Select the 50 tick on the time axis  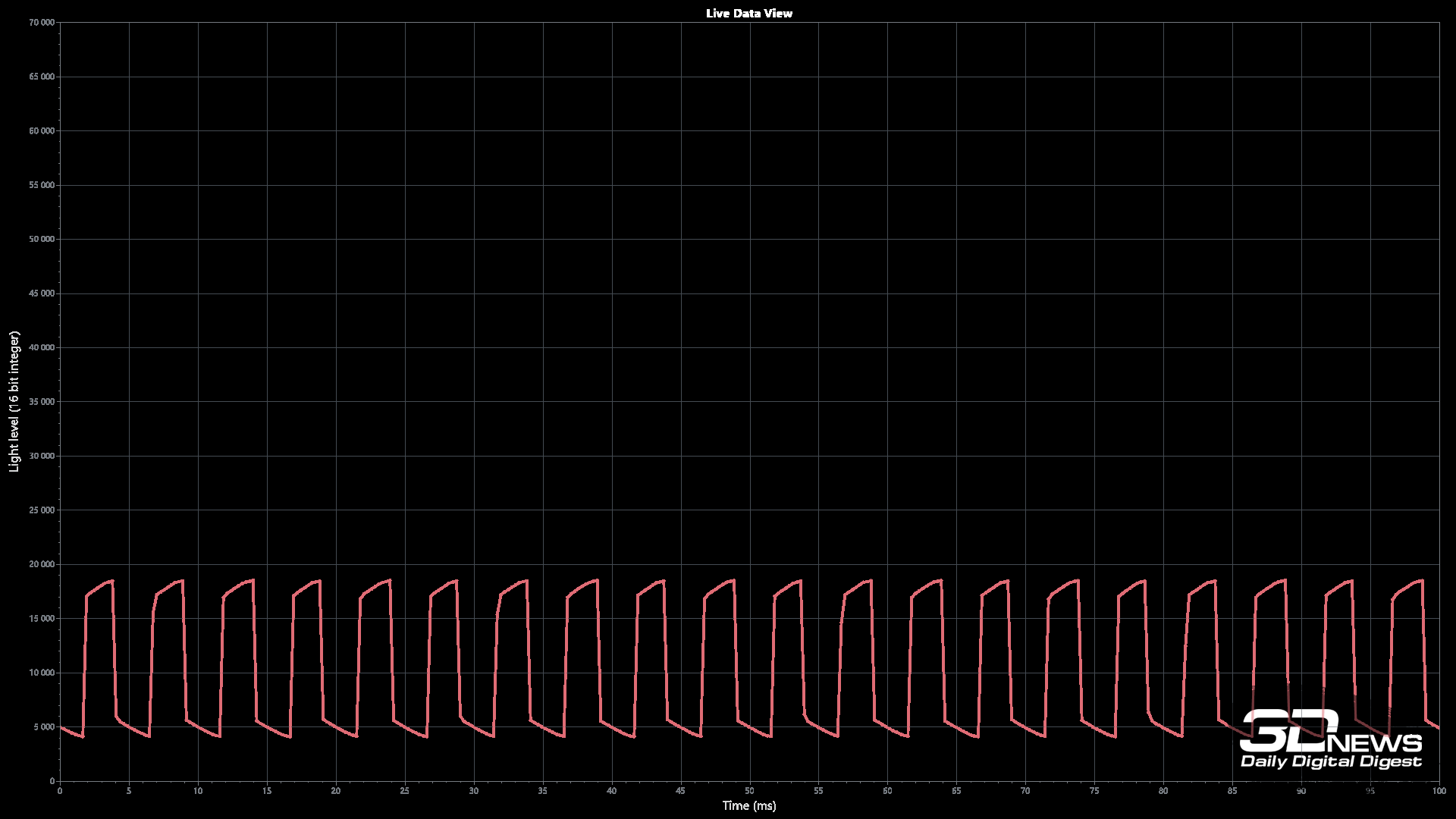click(x=749, y=791)
